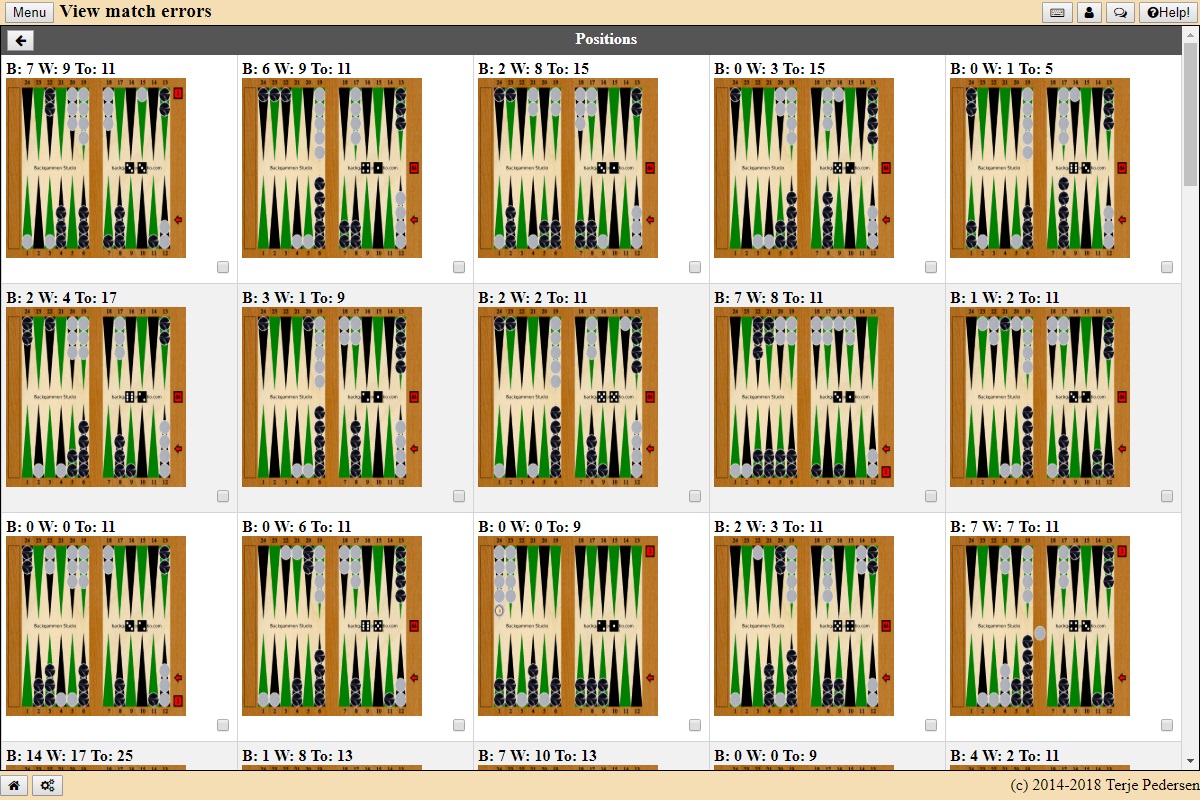Viewport: 1200px width, 800px height.
Task: Select checkbox for position B: 1 W: 2 To: 11
Action: point(1167,496)
